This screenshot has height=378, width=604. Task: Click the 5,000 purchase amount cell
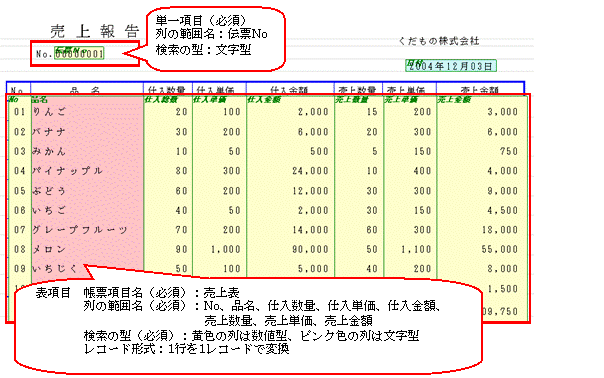313,269
